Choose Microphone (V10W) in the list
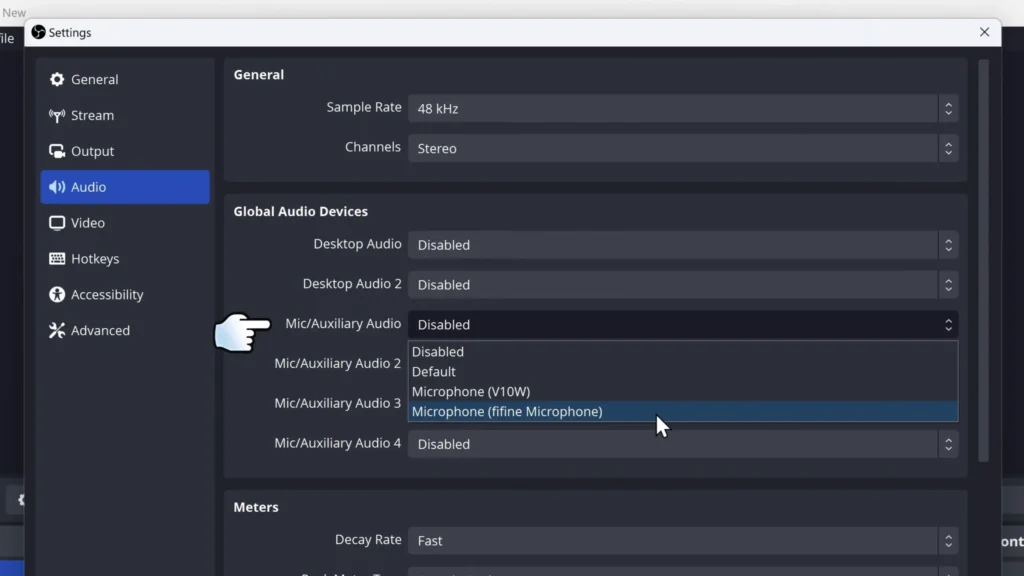This screenshot has height=576, width=1024. (683, 392)
